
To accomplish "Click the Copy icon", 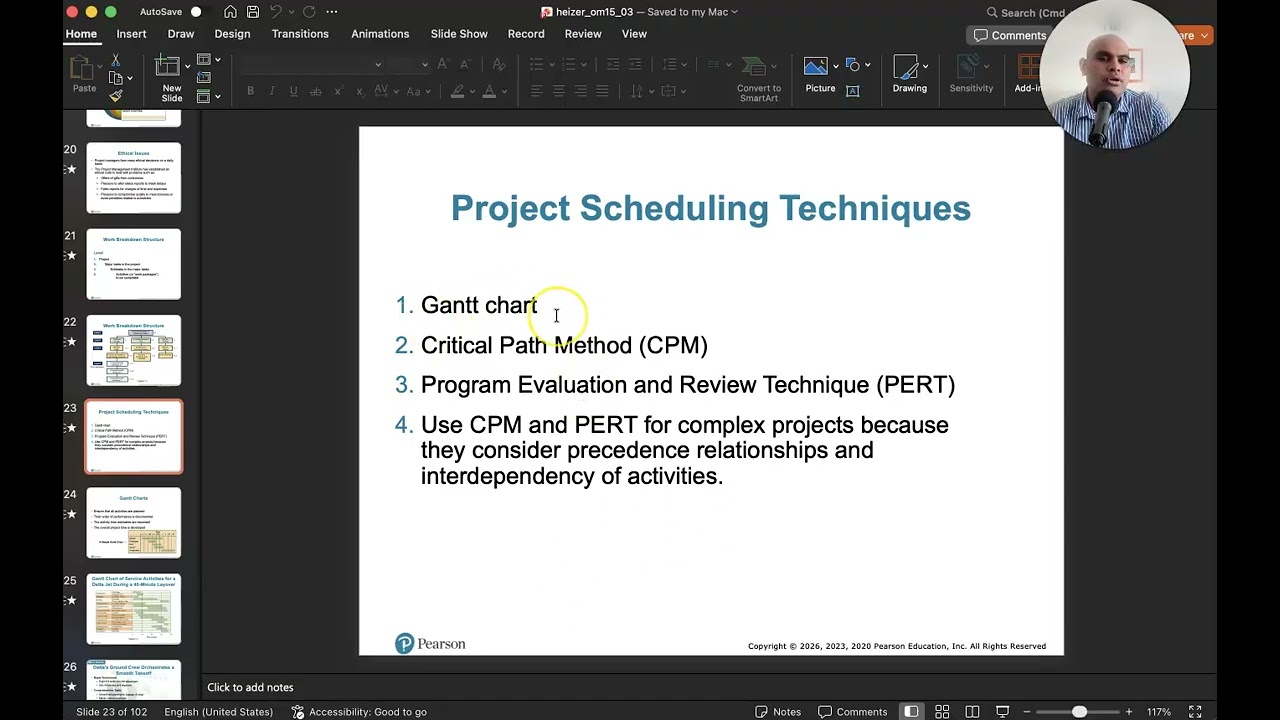I will tap(116, 78).
